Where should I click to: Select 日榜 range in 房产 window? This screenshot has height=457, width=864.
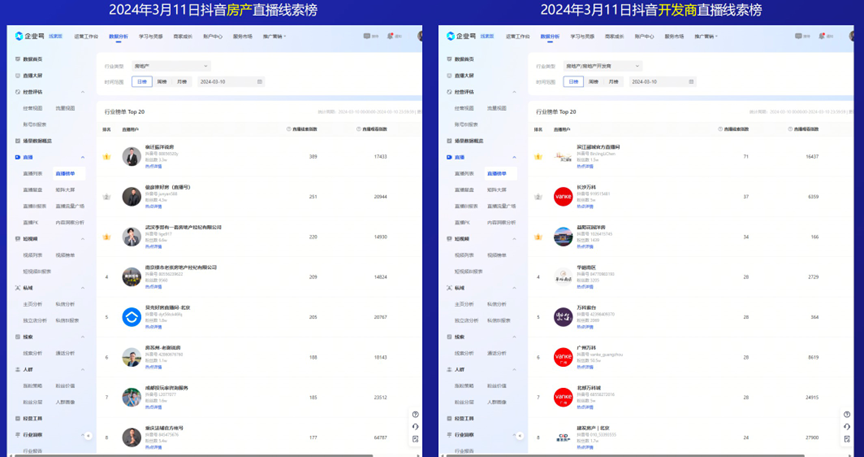(142, 82)
